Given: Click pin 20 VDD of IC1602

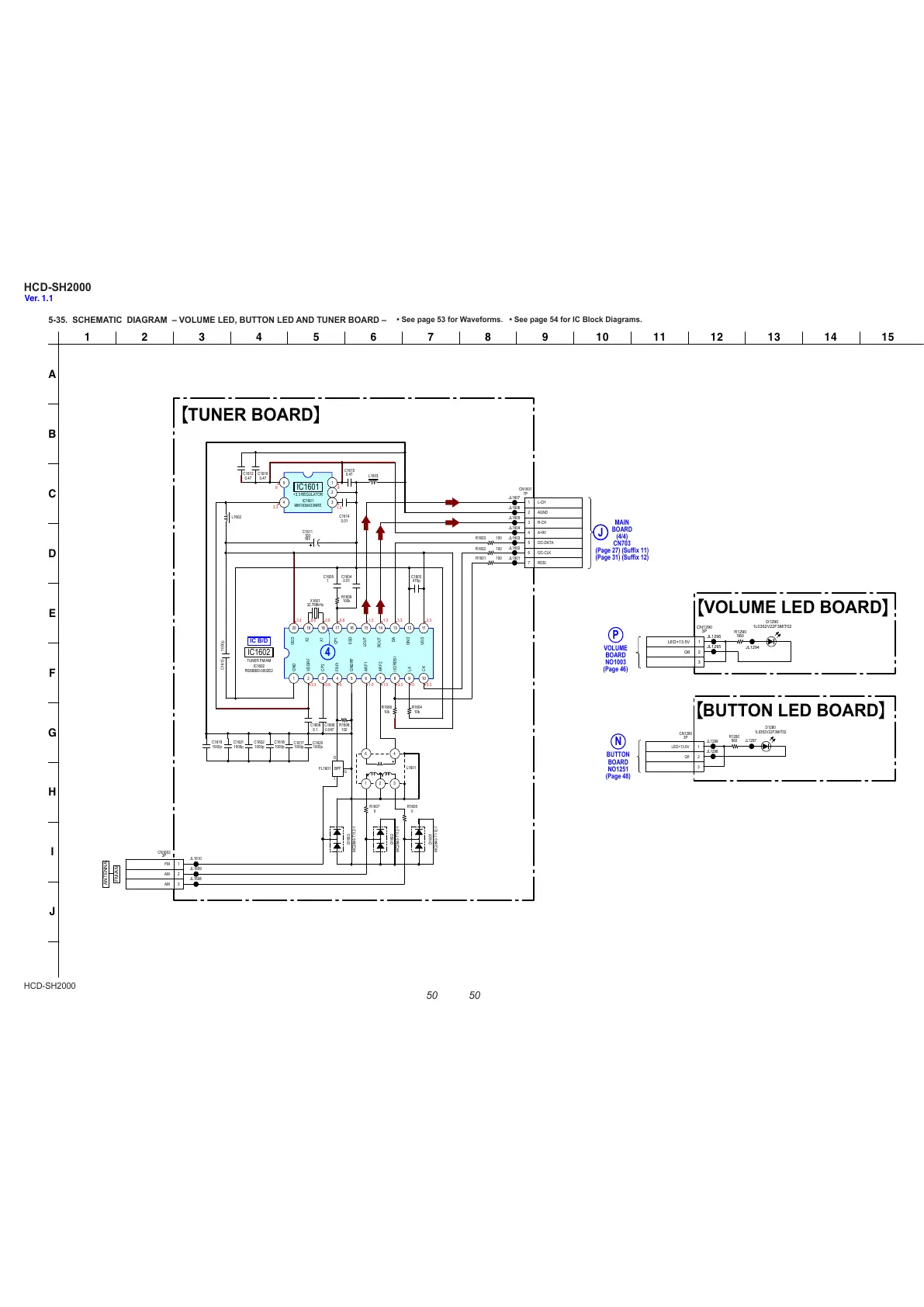Looking at the screenshot, I should pyautogui.click(x=293, y=628).
